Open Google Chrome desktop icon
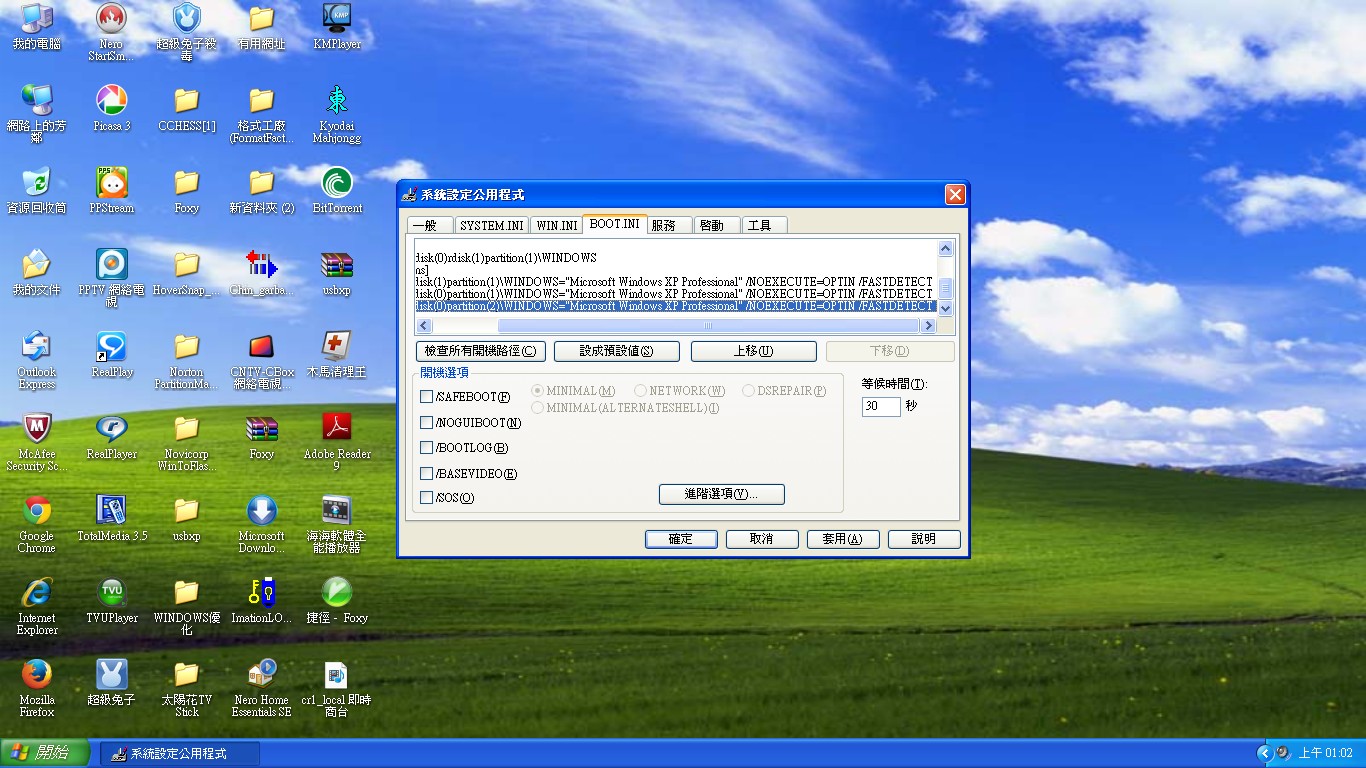 [x=37, y=524]
